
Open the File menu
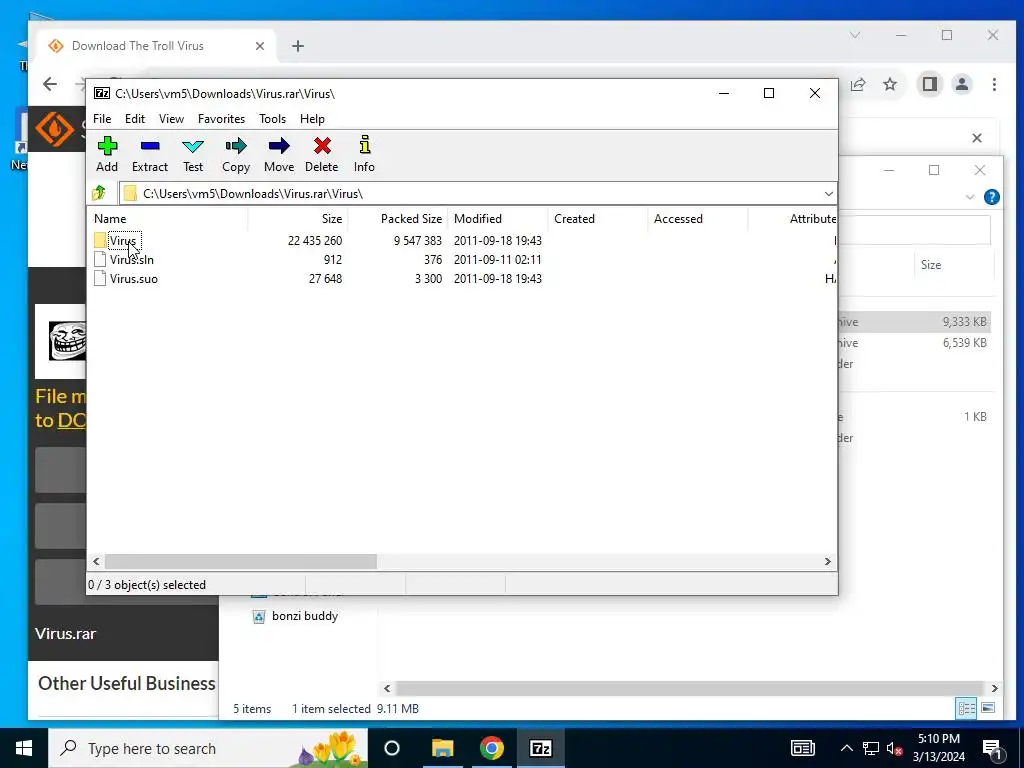click(102, 119)
